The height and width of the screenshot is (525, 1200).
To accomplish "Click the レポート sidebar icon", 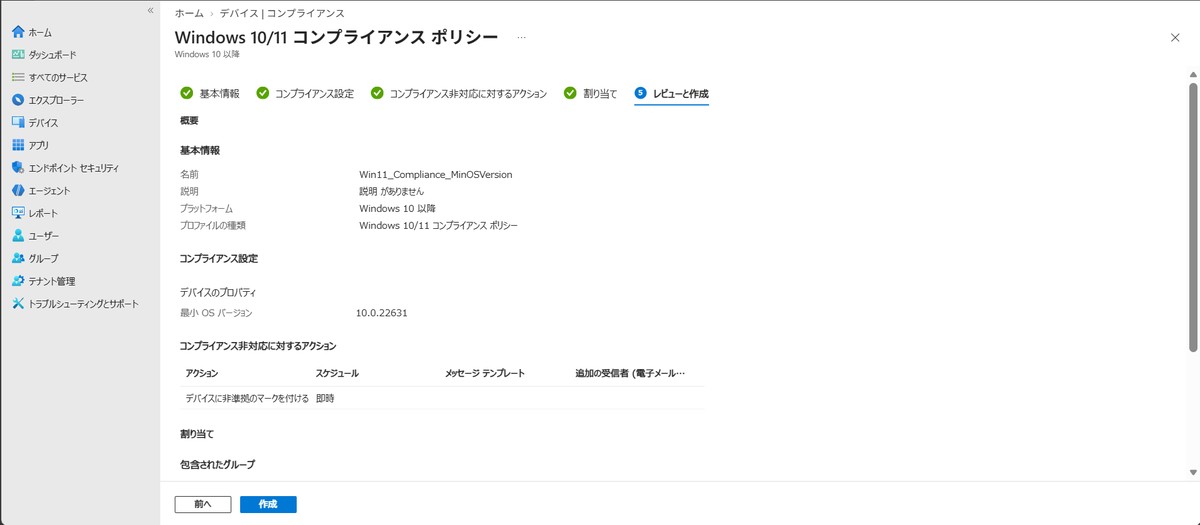I will point(18,213).
